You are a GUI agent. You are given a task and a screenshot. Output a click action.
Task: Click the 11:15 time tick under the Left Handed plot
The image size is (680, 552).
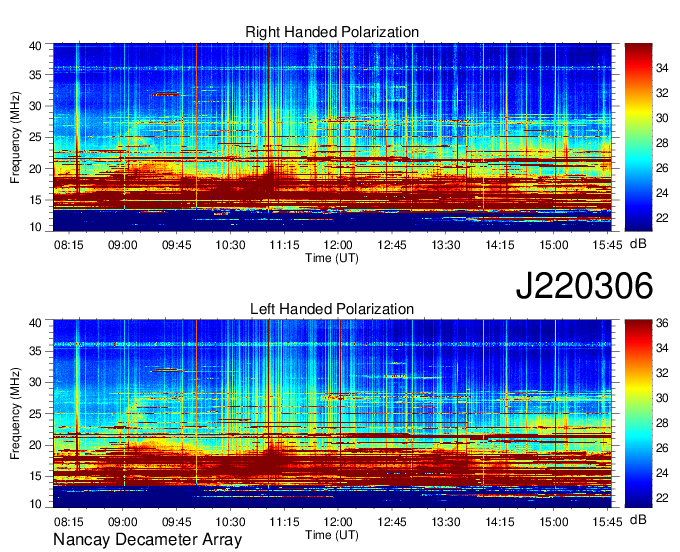coord(284,522)
